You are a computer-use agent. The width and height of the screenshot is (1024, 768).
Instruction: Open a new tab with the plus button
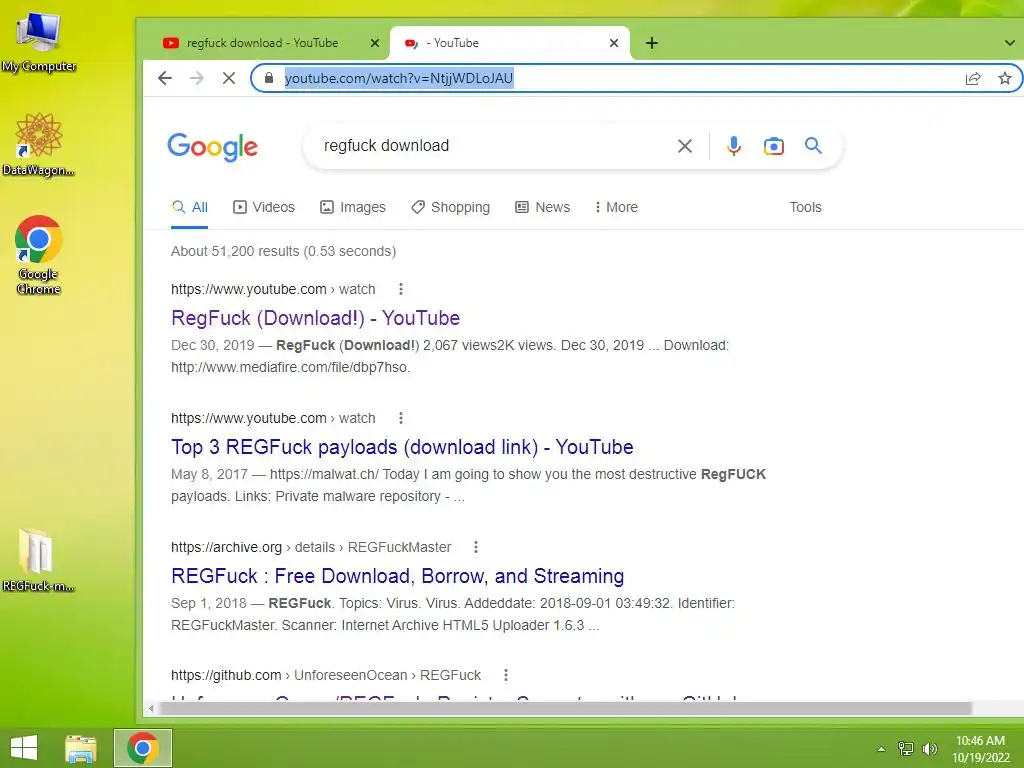click(x=652, y=43)
